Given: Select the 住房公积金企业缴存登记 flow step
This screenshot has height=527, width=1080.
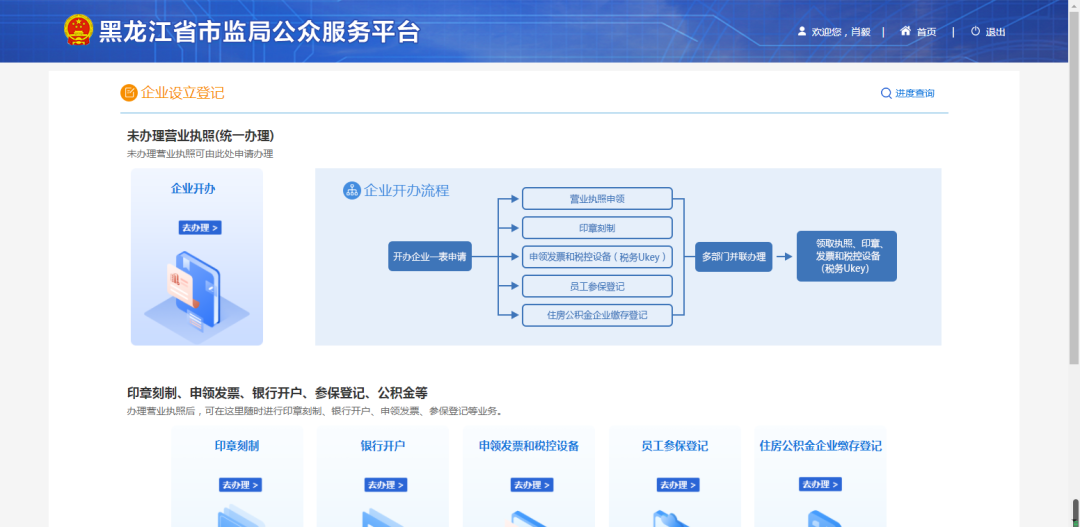Looking at the screenshot, I should (x=597, y=315).
